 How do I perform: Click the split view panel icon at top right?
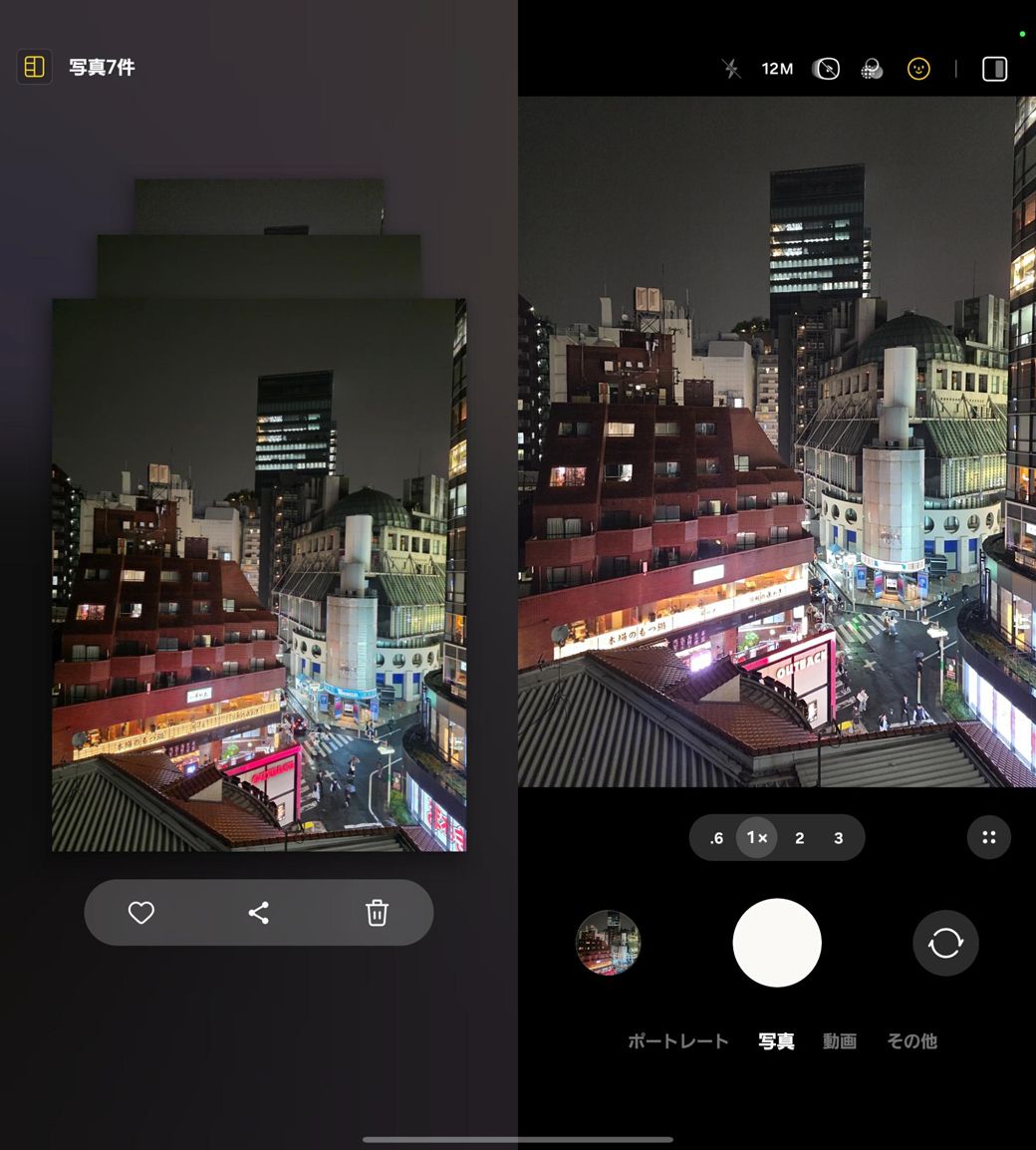994,69
